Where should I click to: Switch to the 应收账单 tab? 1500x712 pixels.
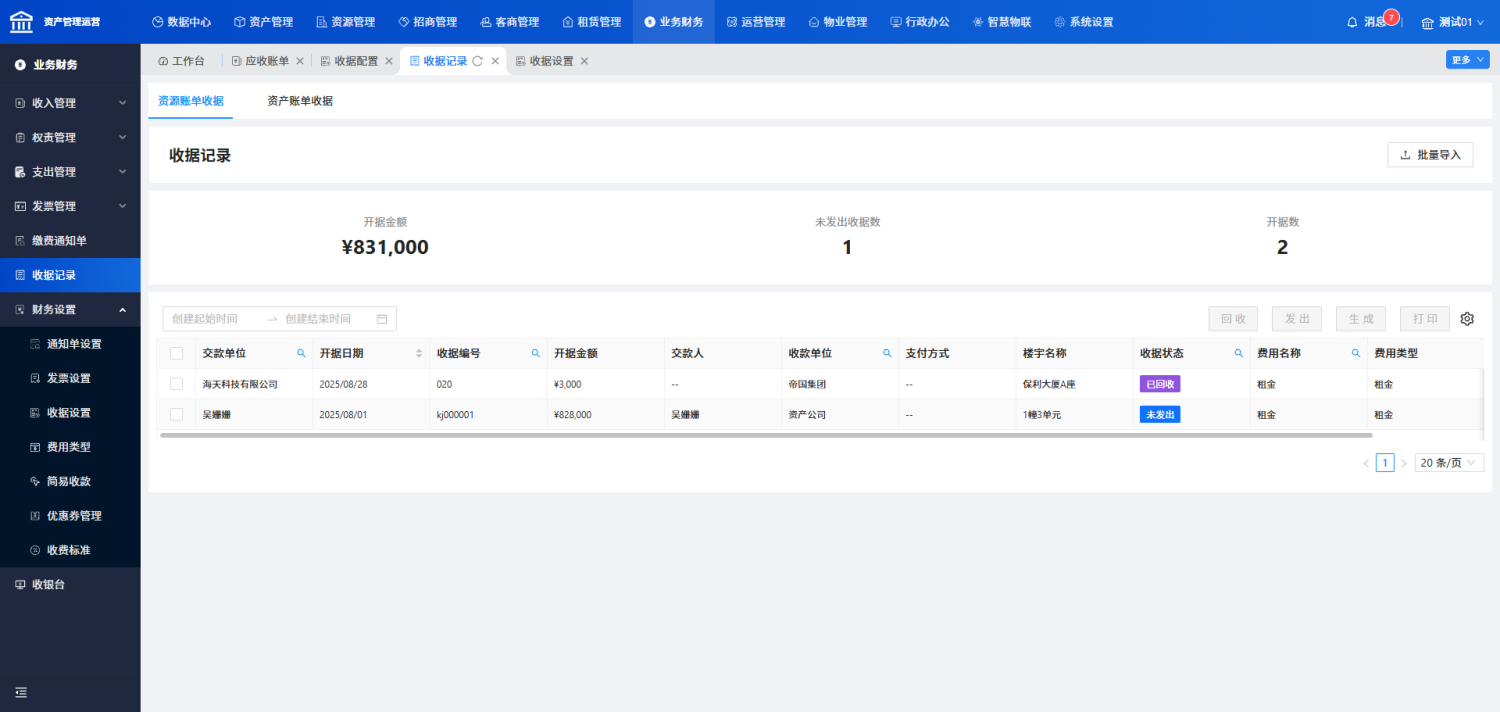[x=261, y=61]
